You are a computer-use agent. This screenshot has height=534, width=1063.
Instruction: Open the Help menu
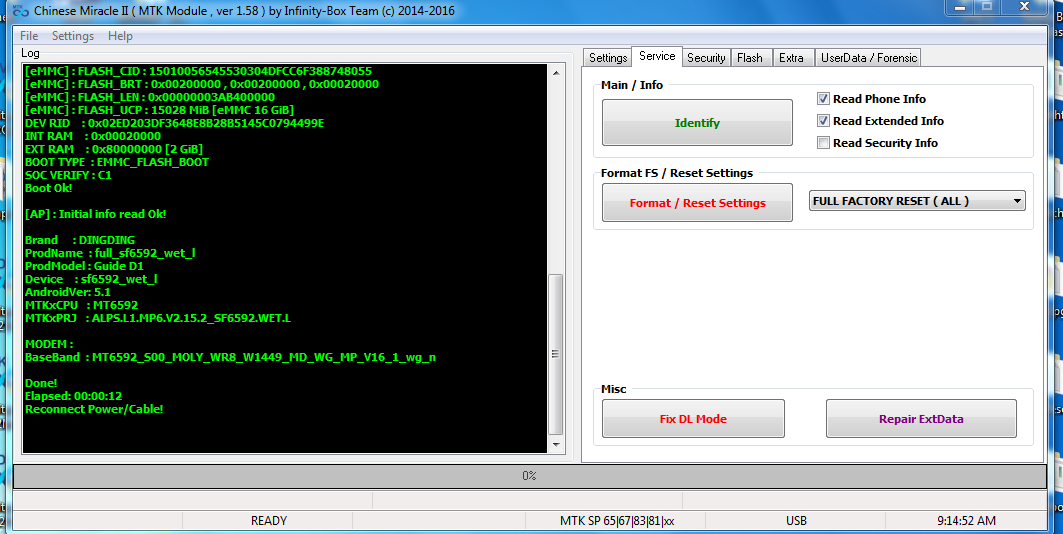click(x=120, y=36)
